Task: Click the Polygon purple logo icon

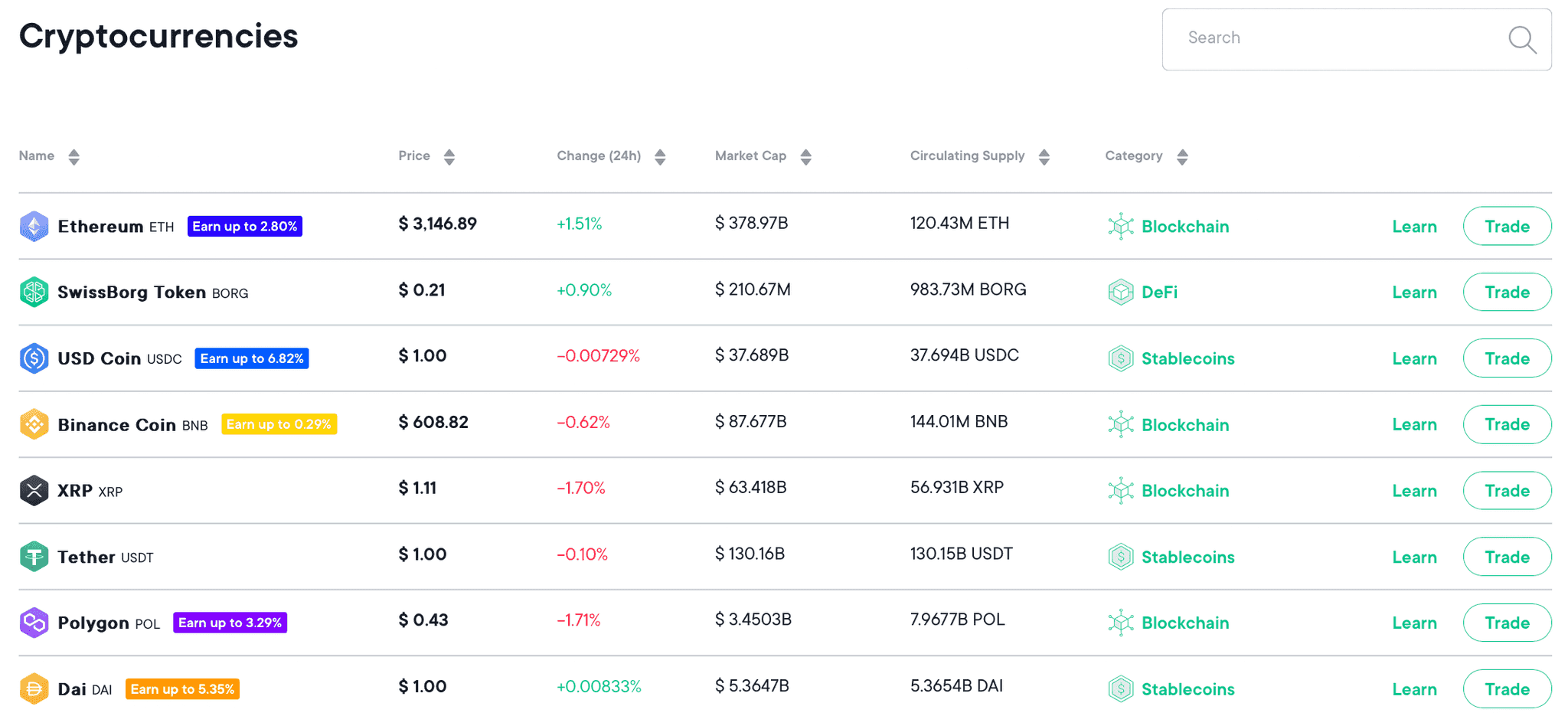Action: tap(34, 623)
